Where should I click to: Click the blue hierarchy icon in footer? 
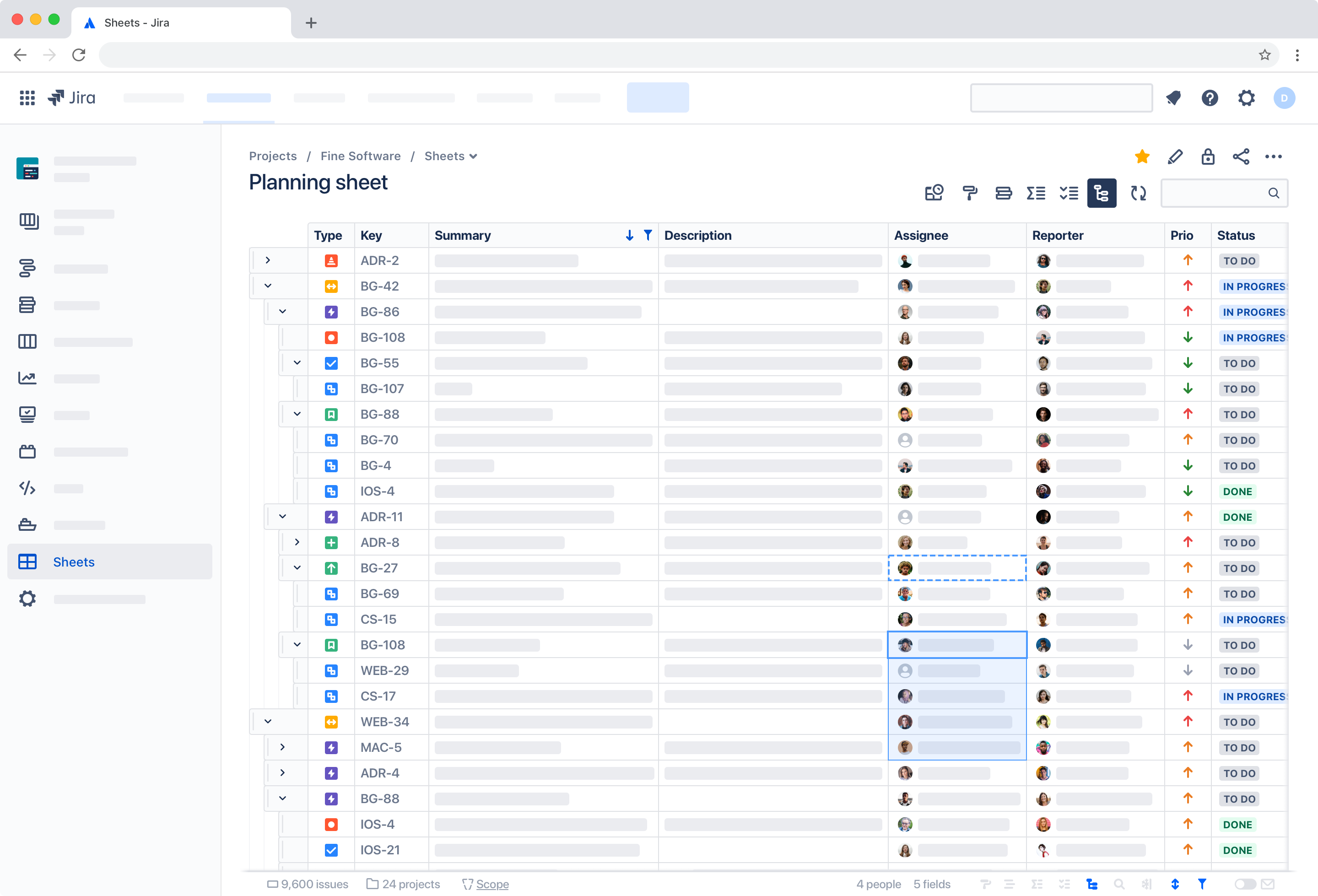[1092, 884]
